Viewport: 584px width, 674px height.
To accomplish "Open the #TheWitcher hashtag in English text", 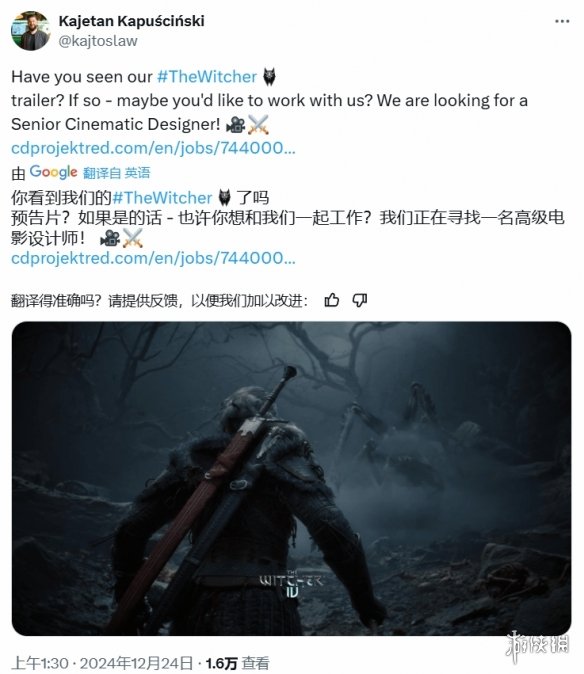I will point(207,77).
